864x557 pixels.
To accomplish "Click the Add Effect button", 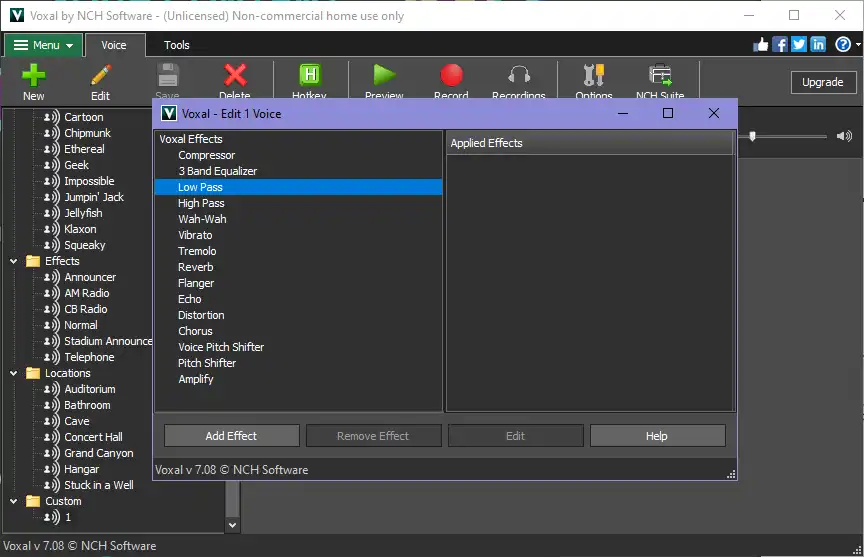I will coord(231,436).
